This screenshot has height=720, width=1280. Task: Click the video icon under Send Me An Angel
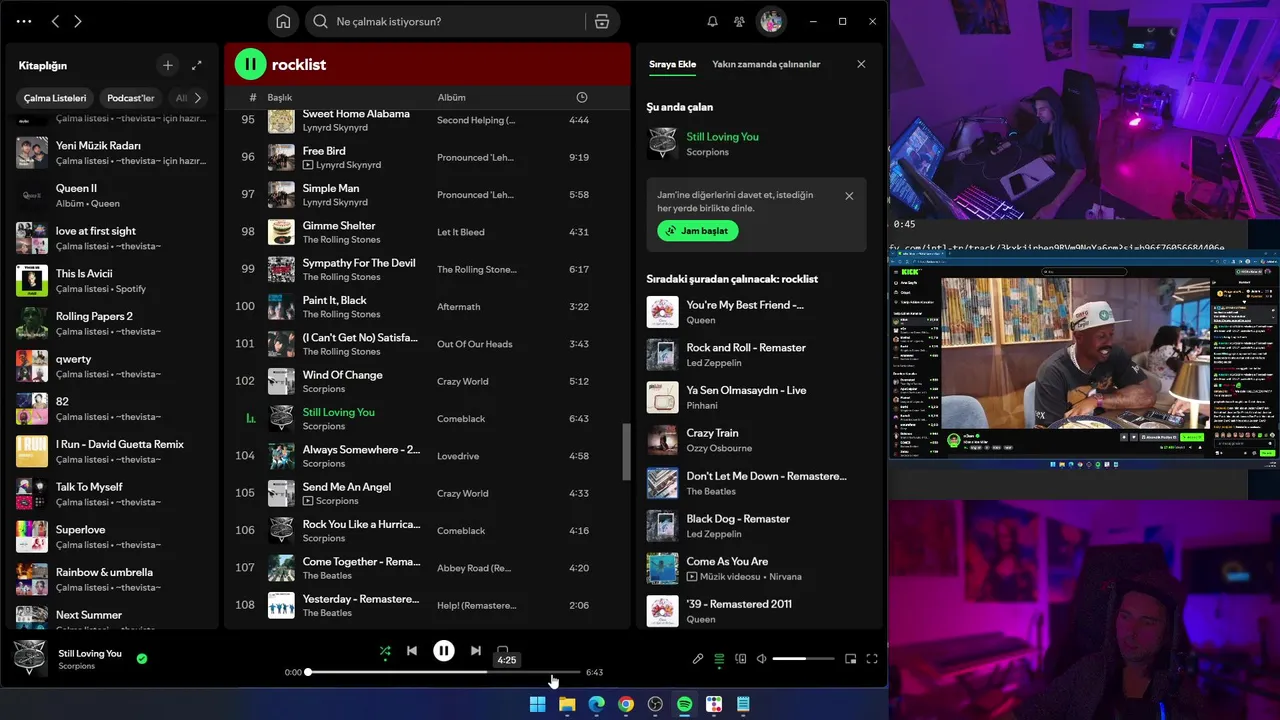[x=308, y=501]
